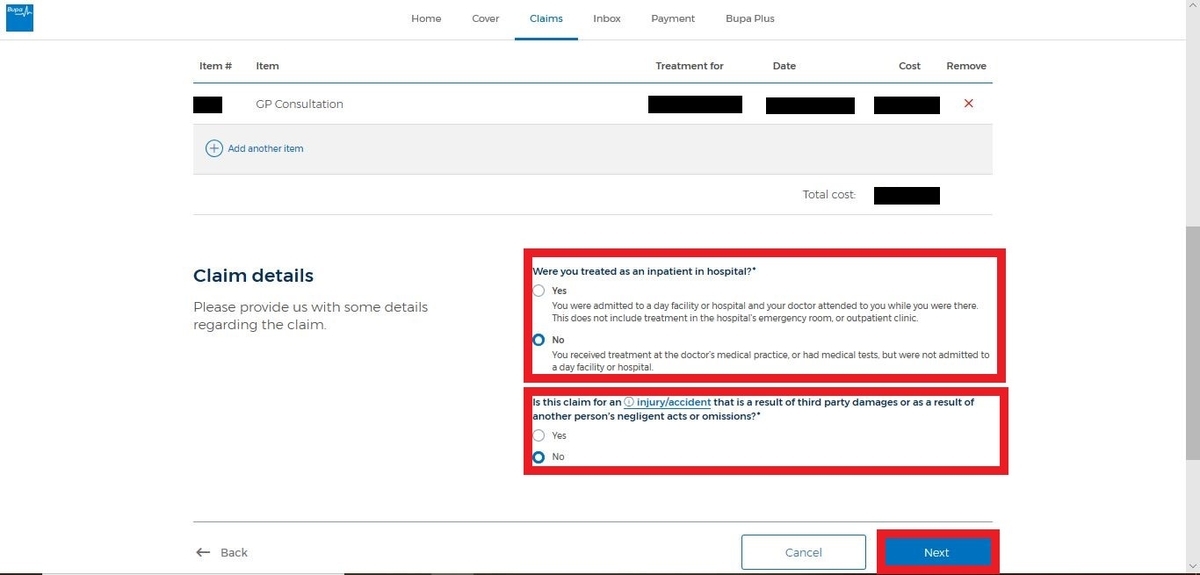Screen dimensions: 1200x575
Task: Click the Add another item link
Action: (266, 148)
